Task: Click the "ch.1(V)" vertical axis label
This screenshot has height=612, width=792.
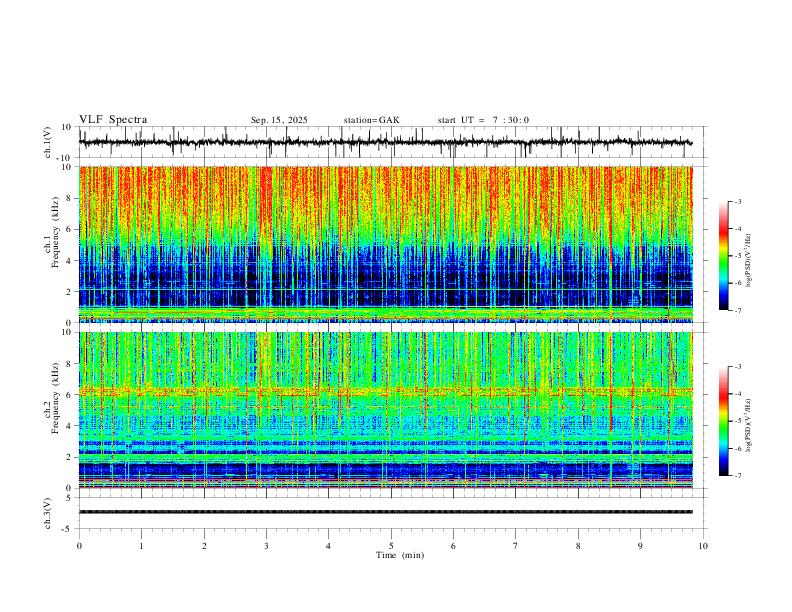Action: [x=48, y=142]
